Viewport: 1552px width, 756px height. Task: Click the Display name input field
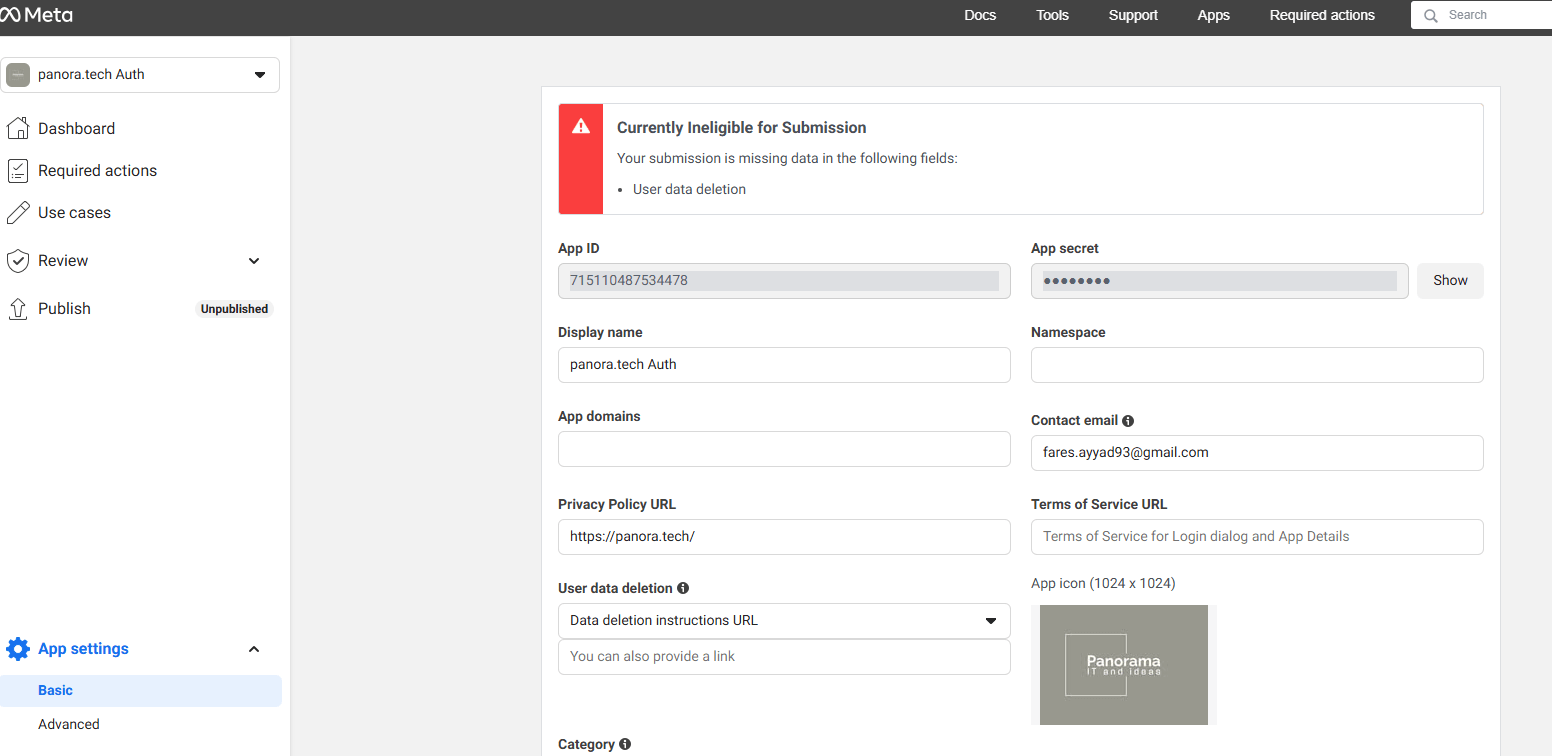(x=784, y=365)
